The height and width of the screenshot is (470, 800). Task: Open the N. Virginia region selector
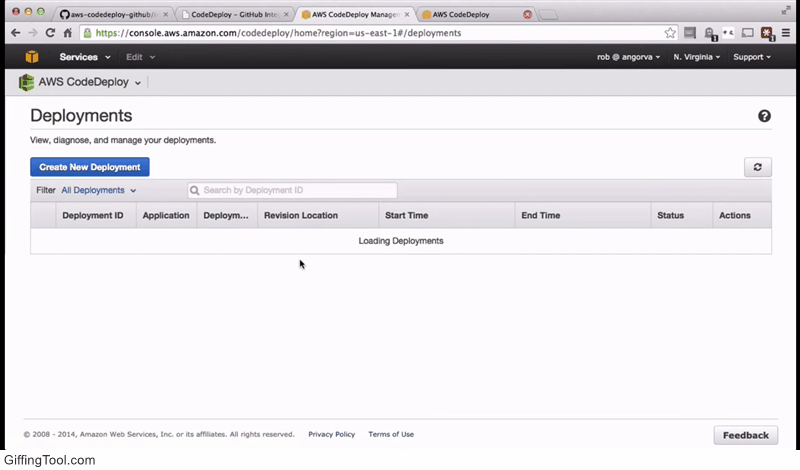(696, 57)
